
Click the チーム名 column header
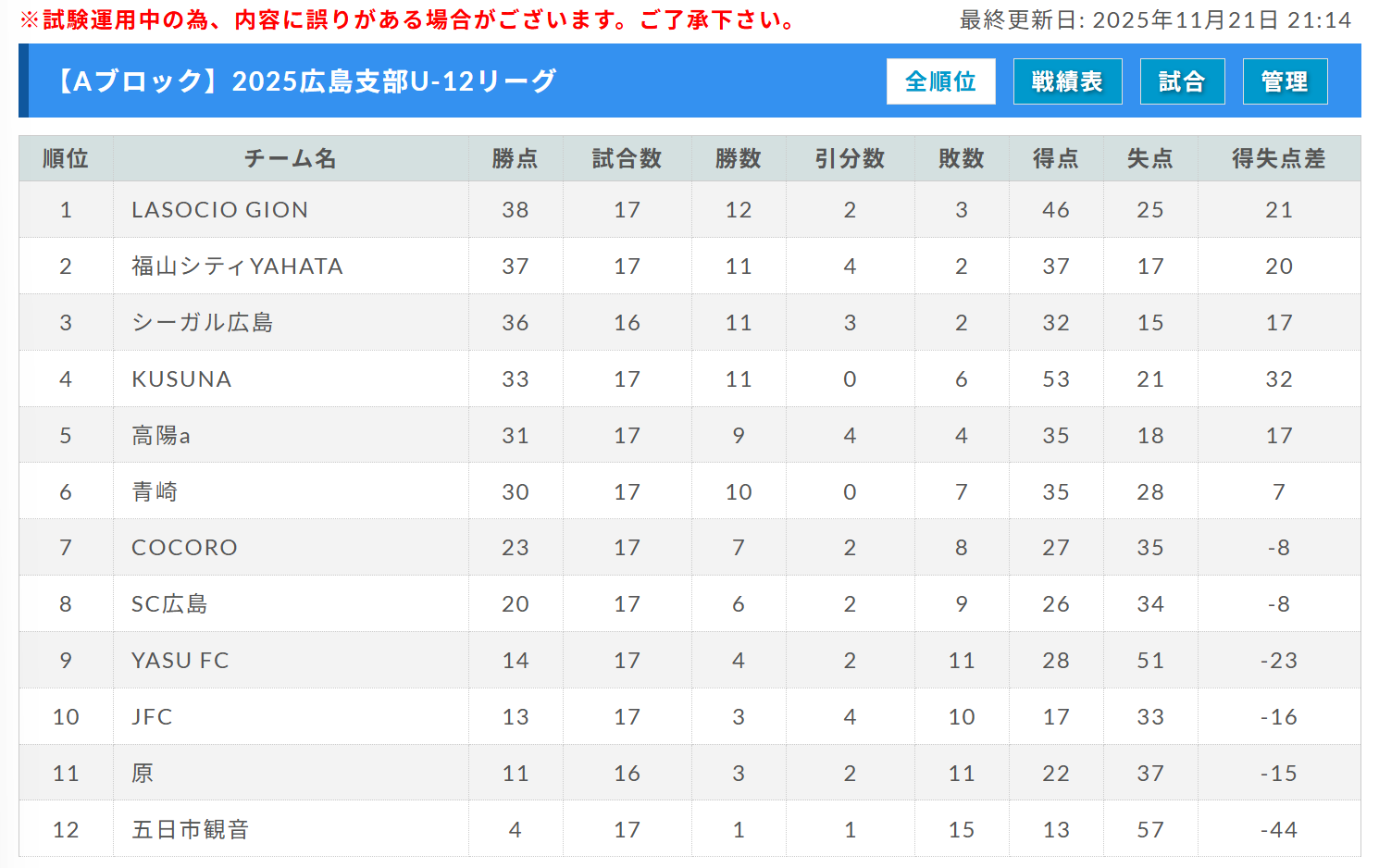pos(291,159)
